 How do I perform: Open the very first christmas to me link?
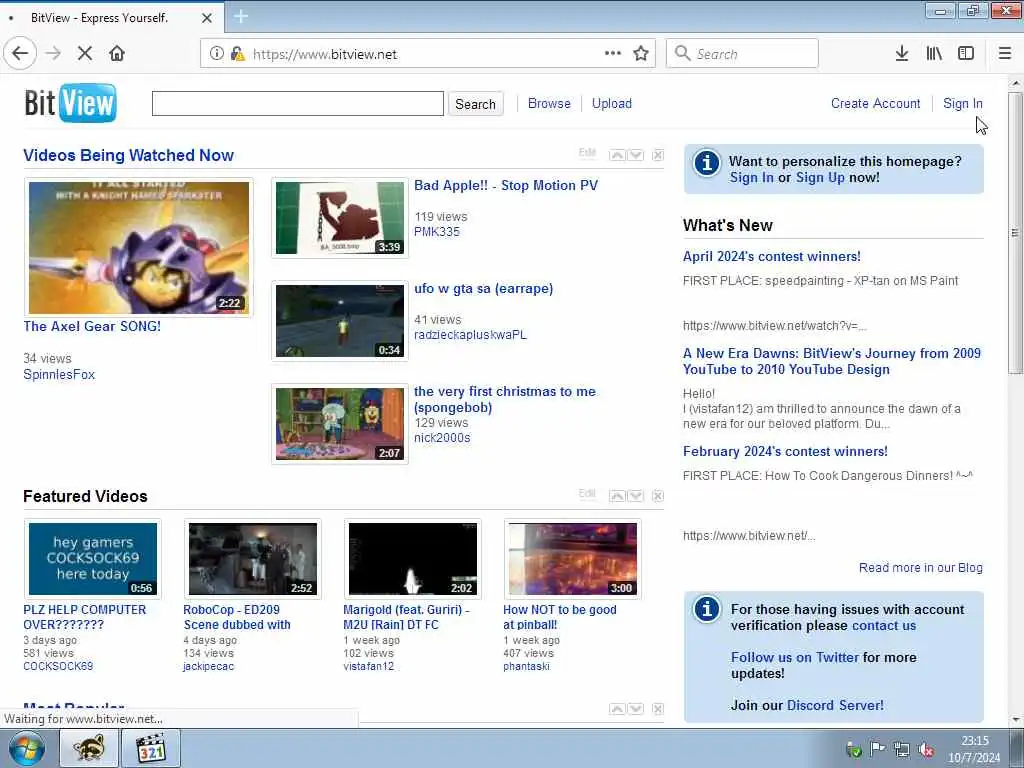tap(505, 399)
